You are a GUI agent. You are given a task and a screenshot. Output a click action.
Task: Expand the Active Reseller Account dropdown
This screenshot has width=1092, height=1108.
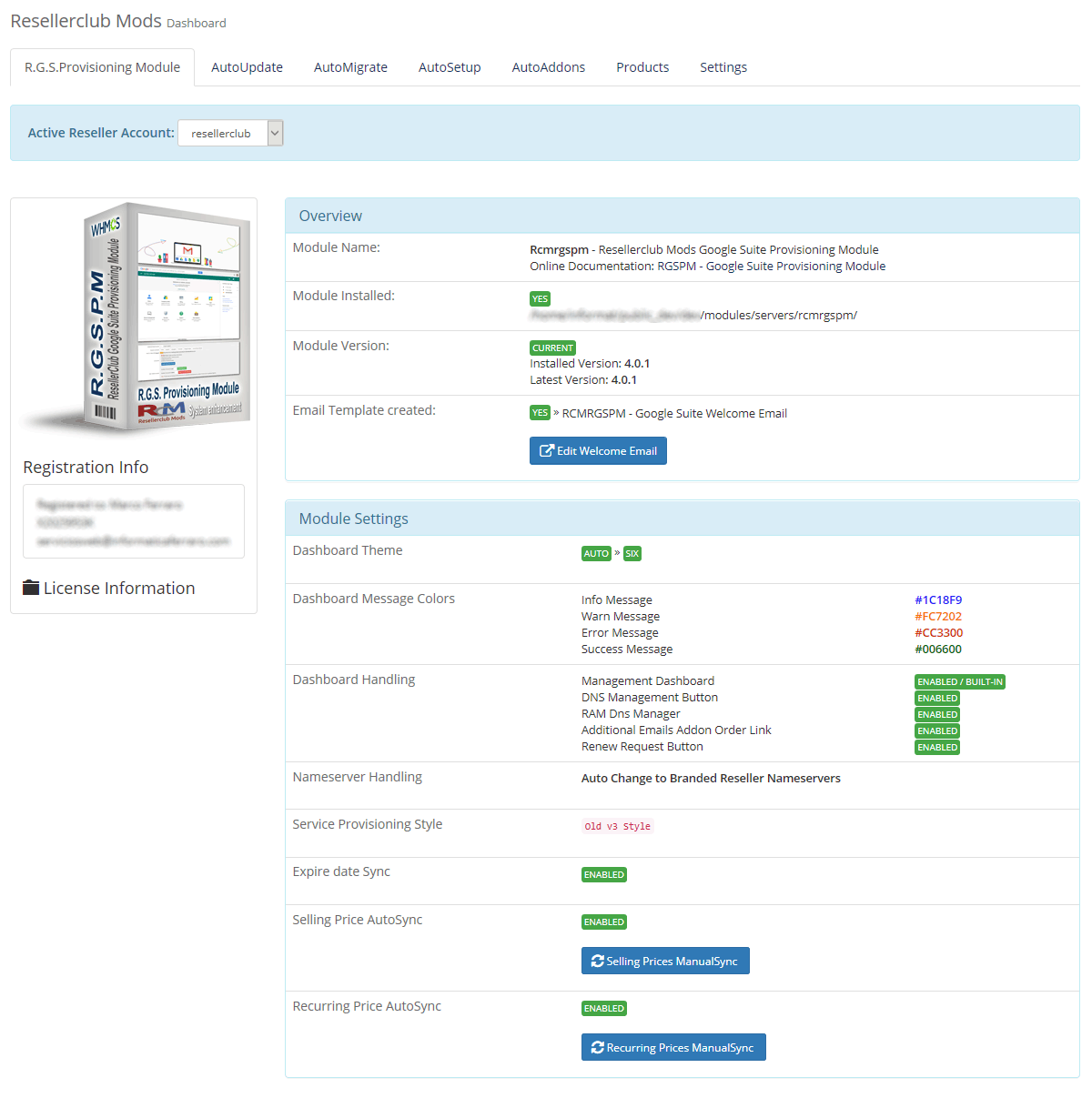coord(230,133)
